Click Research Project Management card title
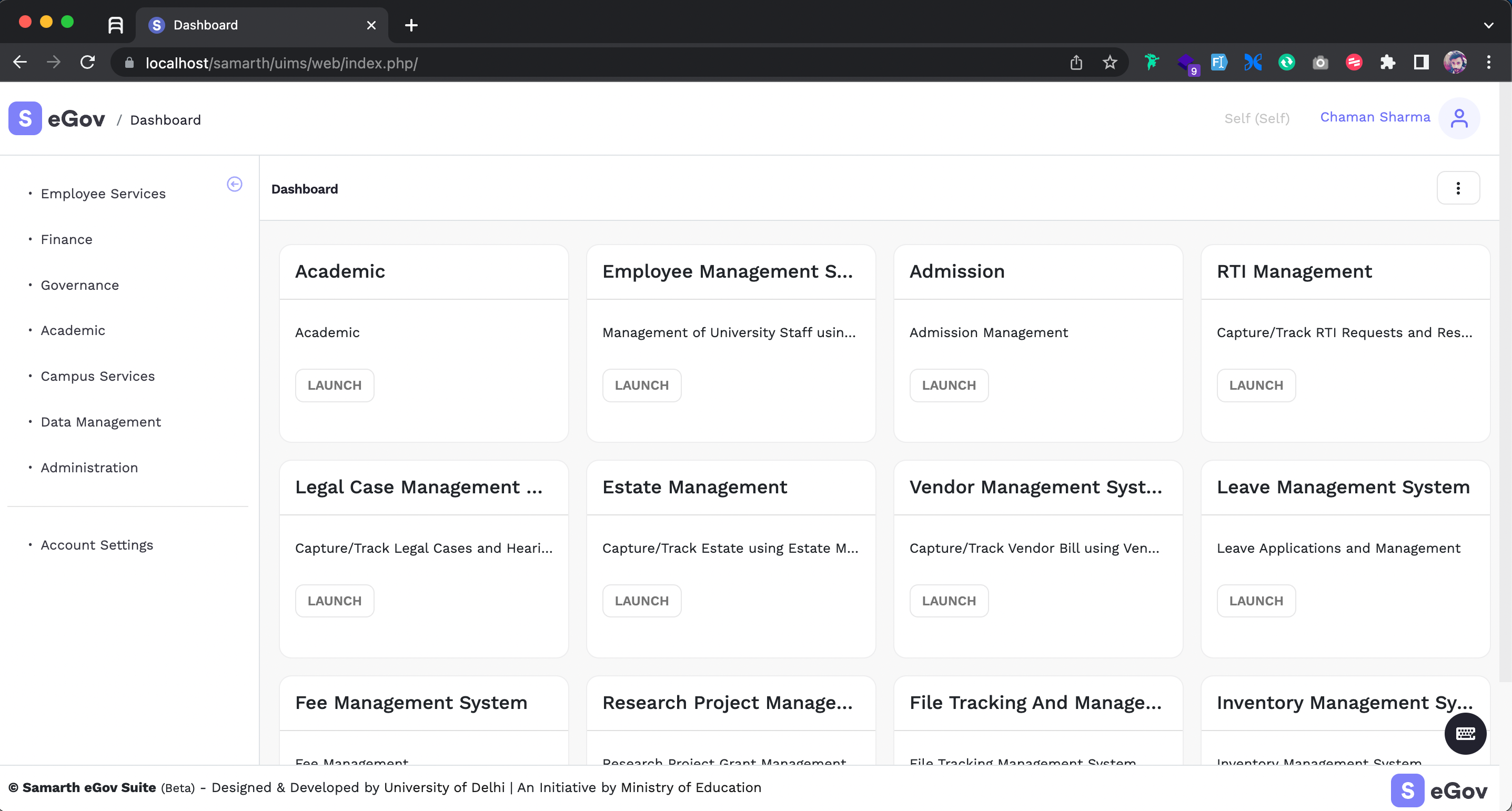 [x=727, y=703]
